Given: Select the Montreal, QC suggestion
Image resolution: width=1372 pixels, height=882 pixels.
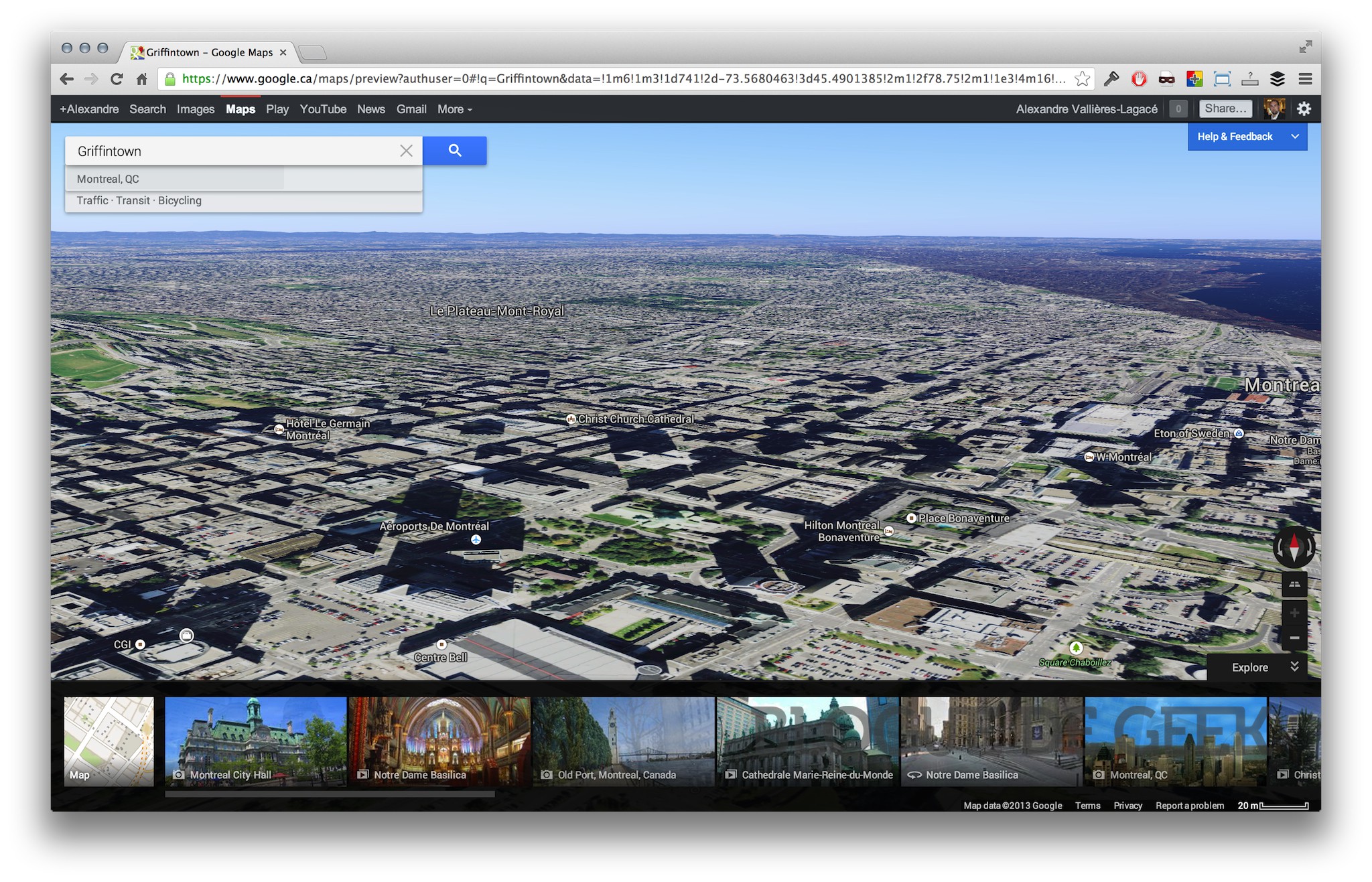Looking at the screenshot, I should 244,179.
